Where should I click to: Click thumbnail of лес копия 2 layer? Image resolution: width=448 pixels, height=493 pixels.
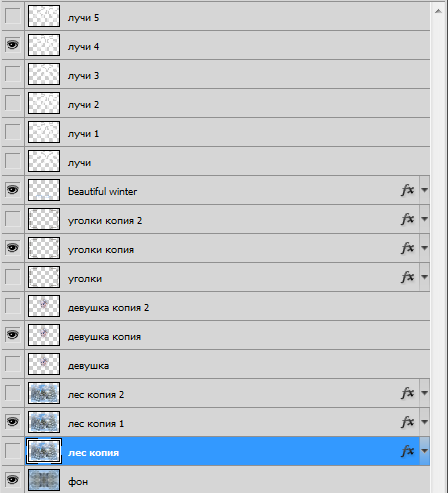tap(44, 393)
